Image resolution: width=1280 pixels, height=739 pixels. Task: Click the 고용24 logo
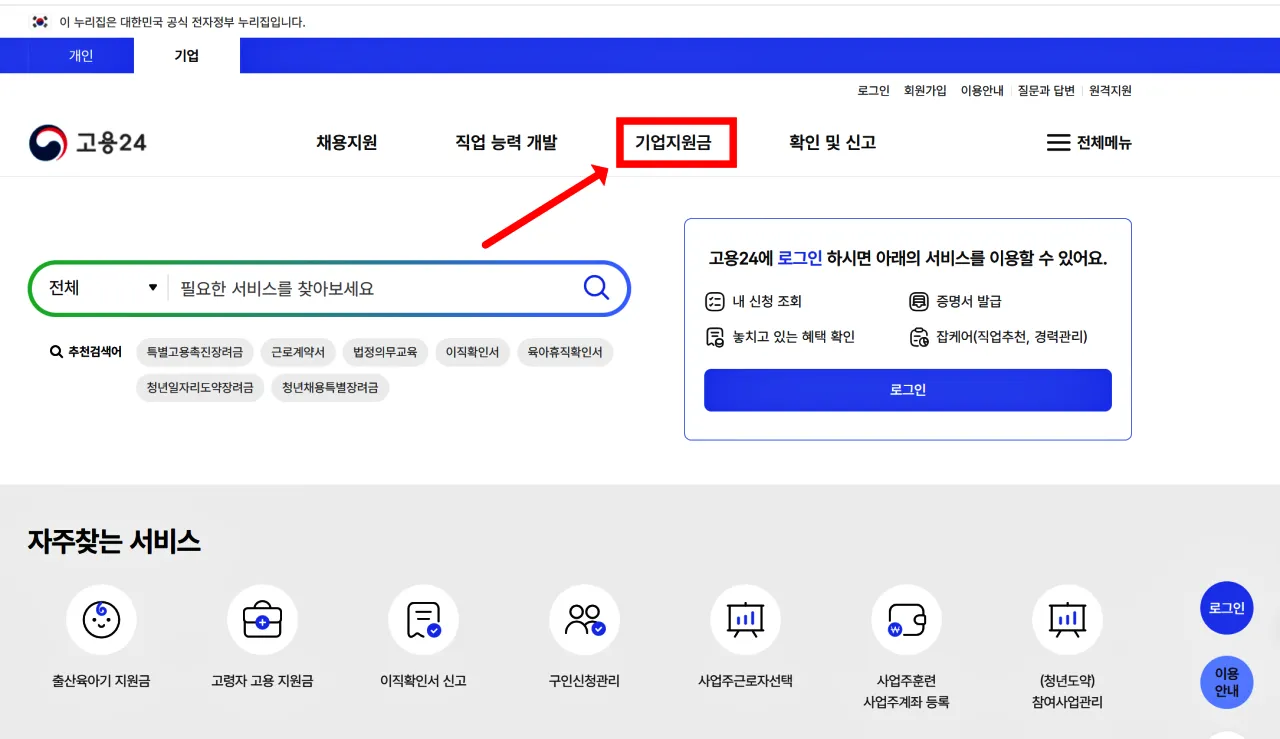click(x=90, y=142)
